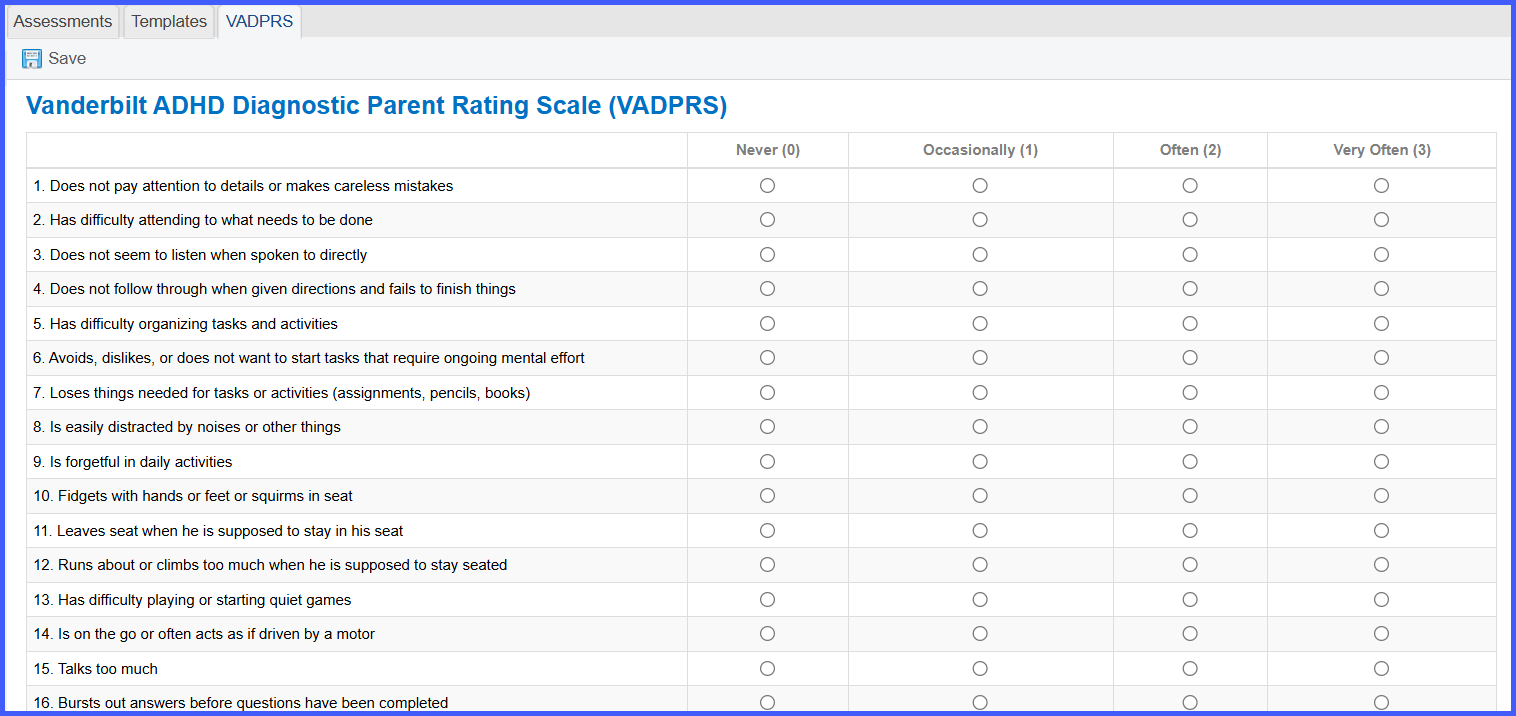Mark Very Often for question 8 easily distracted
The height and width of the screenshot is (716, 1516).
[x=1381, y=427]
